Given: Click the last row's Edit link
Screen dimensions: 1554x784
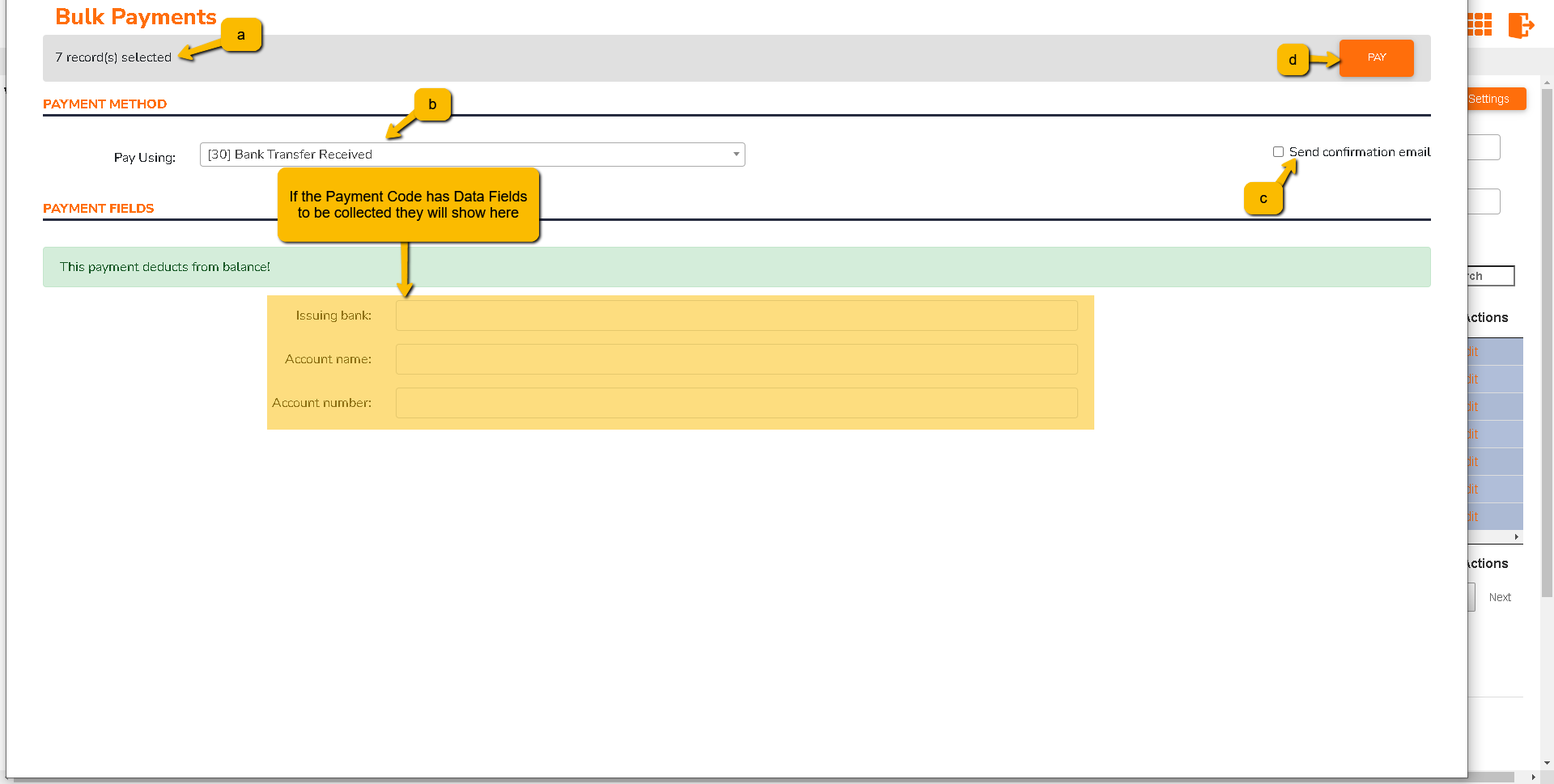Looking at the screenshot, I should 1474,517.
